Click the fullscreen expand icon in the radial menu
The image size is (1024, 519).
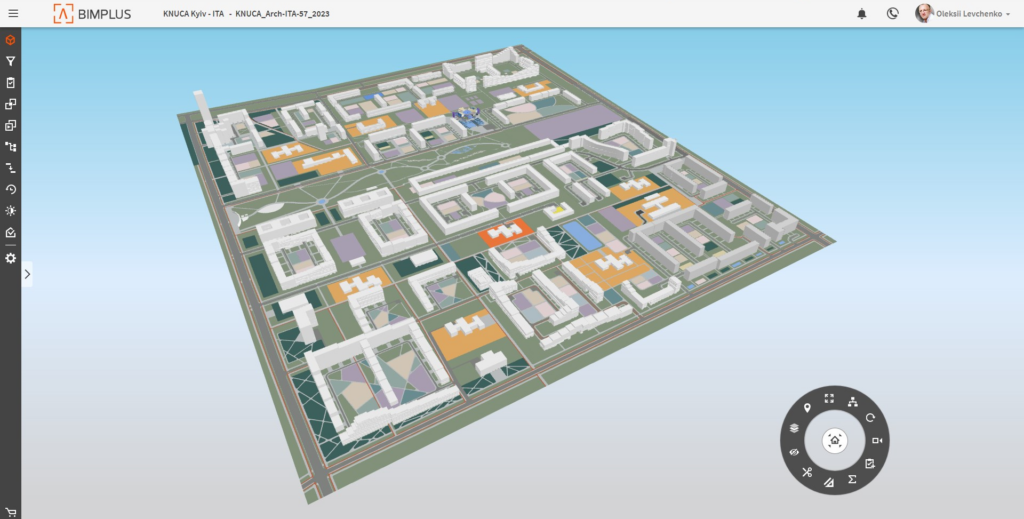tap(829, 398)
